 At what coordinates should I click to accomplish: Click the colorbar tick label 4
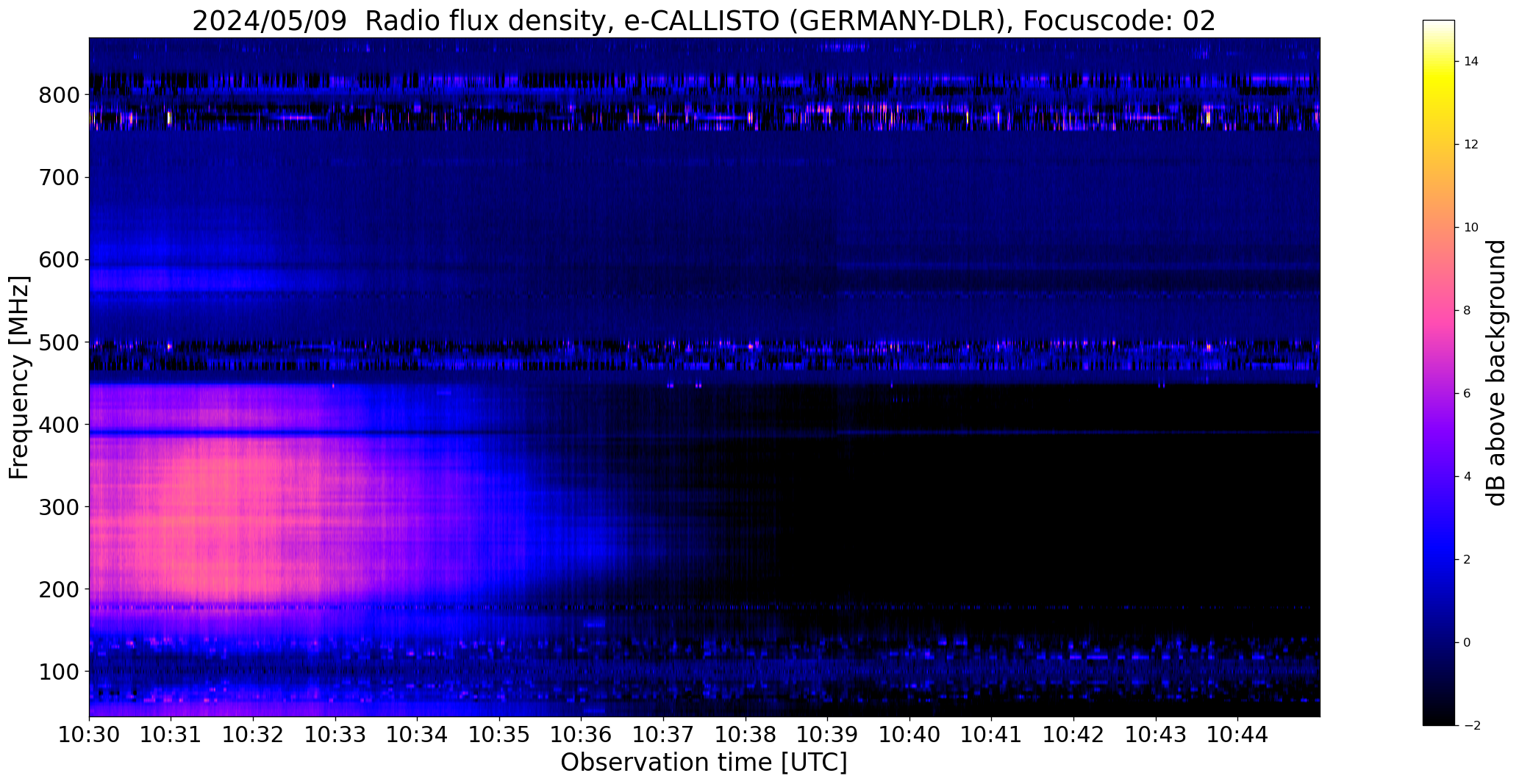point(1467,477)
